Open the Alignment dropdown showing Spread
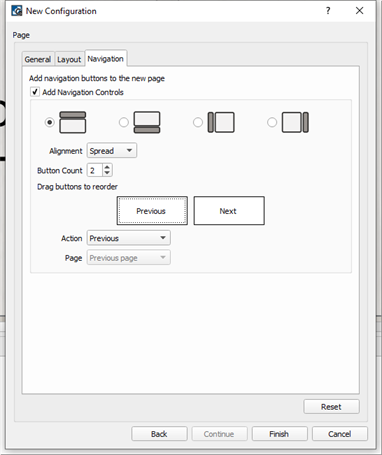The width and height of the screenshot is (382, 455). (x=112, y=151)
